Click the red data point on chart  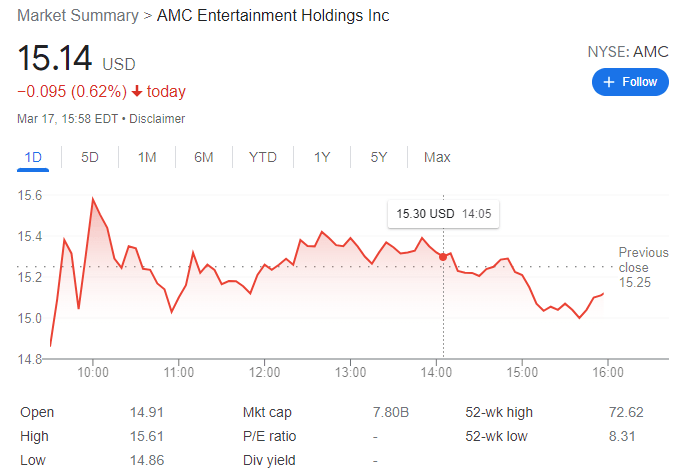click(x=443, y=257)
